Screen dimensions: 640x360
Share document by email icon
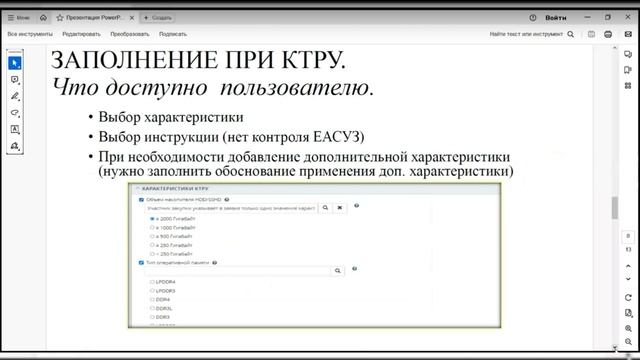[628, 34]
